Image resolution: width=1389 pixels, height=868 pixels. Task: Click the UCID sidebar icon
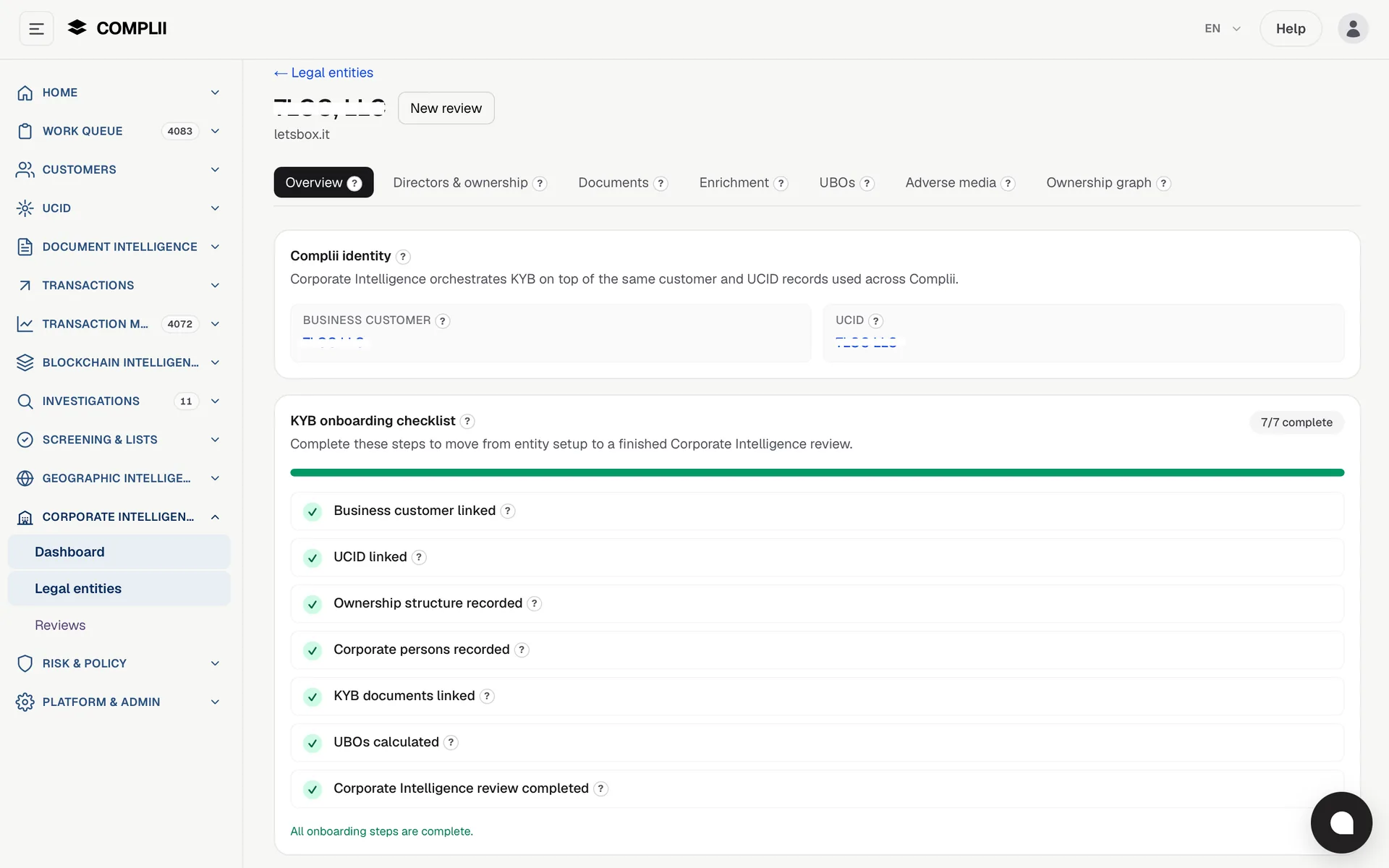[25, 208]
